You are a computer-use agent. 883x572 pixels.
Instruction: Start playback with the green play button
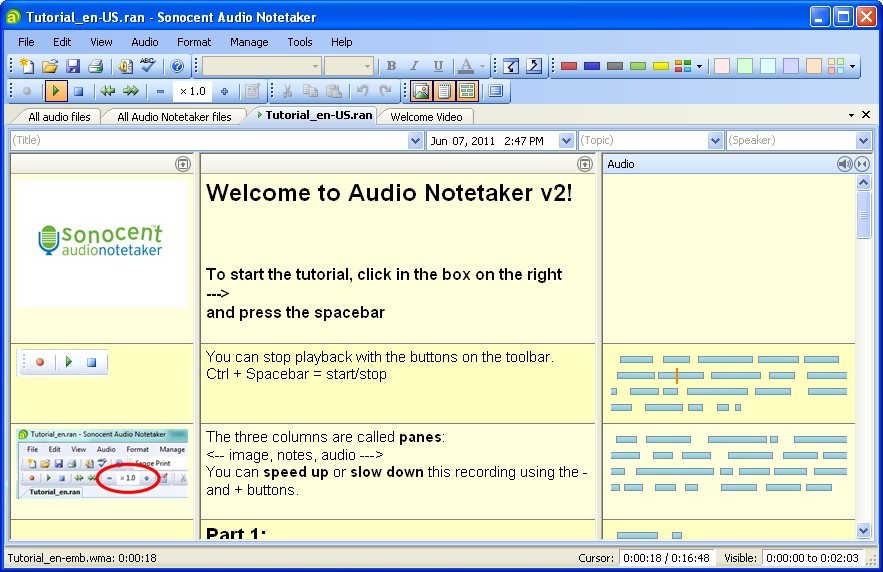pos(55,91)
